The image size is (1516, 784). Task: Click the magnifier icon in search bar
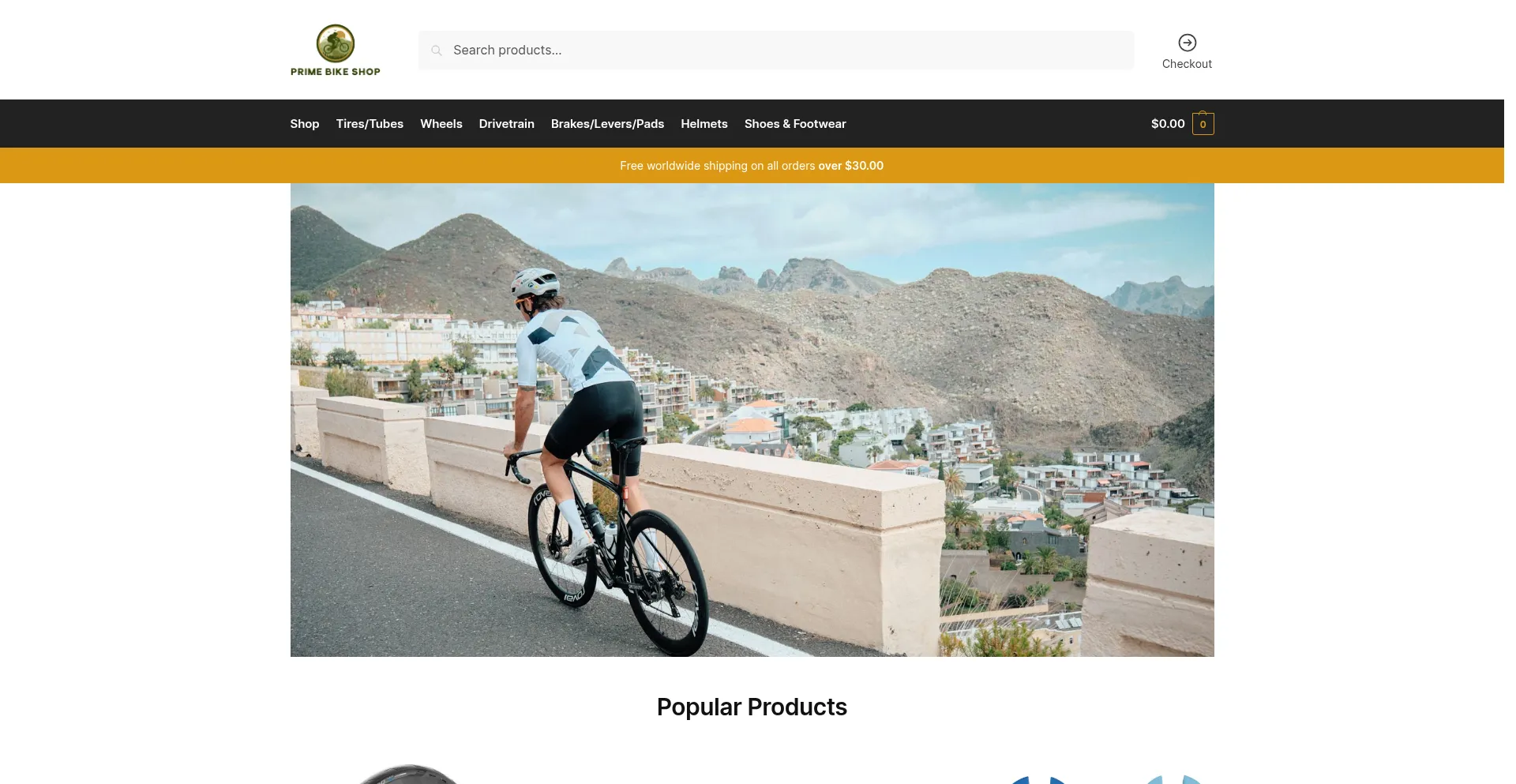(436, 51)
